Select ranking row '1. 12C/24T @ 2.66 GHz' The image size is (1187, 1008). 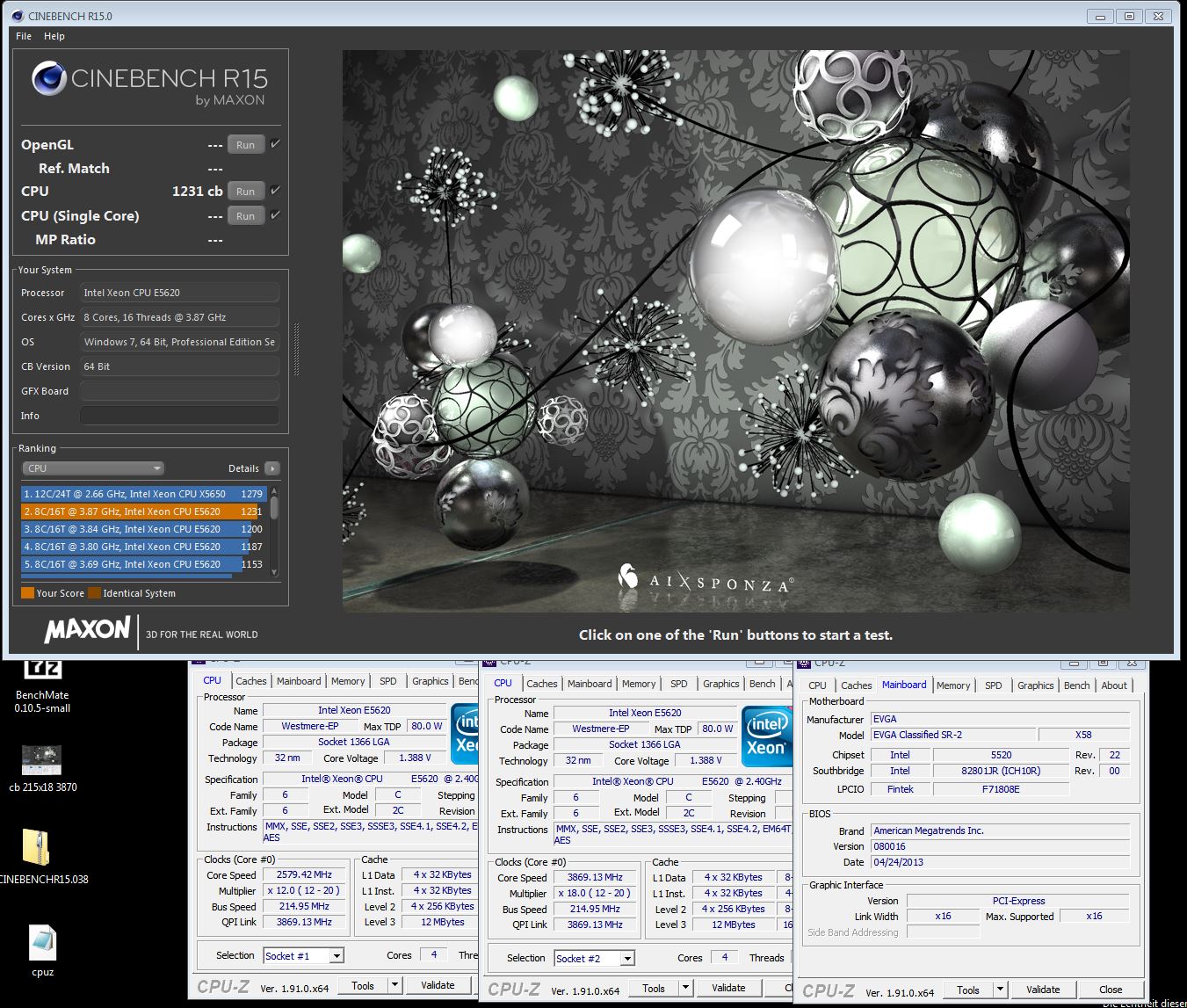pos(143,494)
